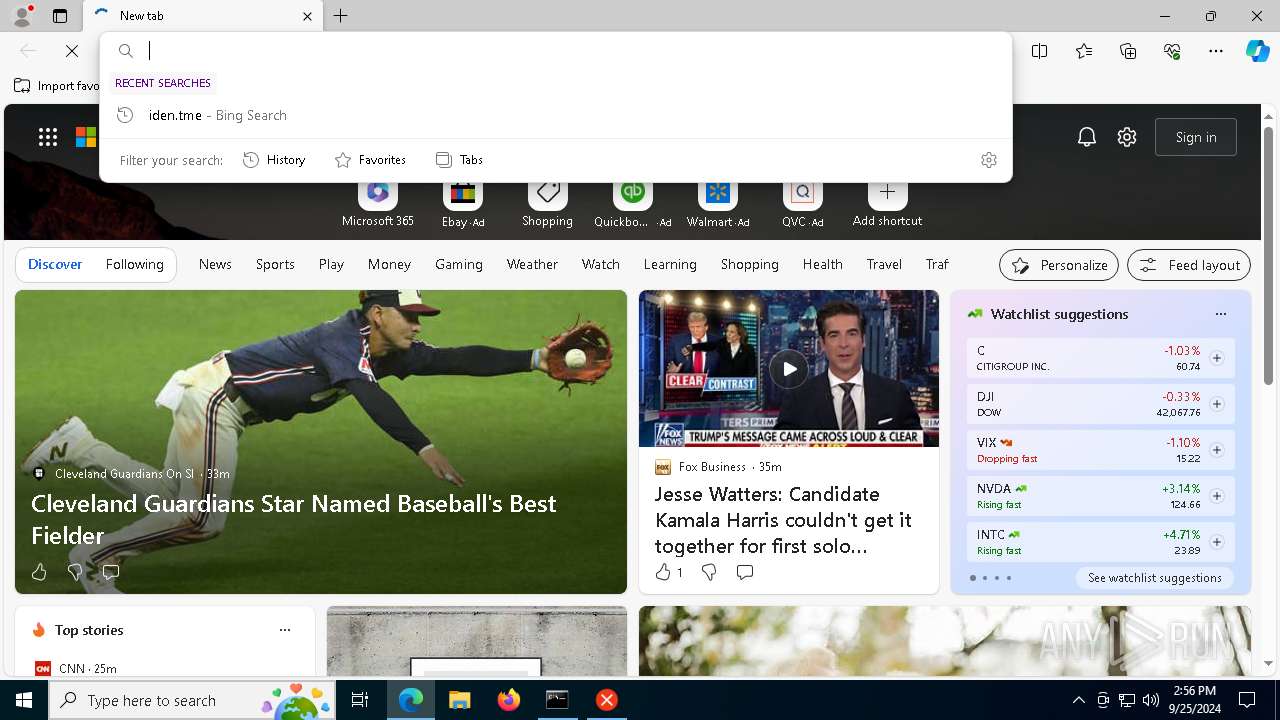Open Task View on taskbar
This screenshot has height=720, width=1280.
pos(360,700)
